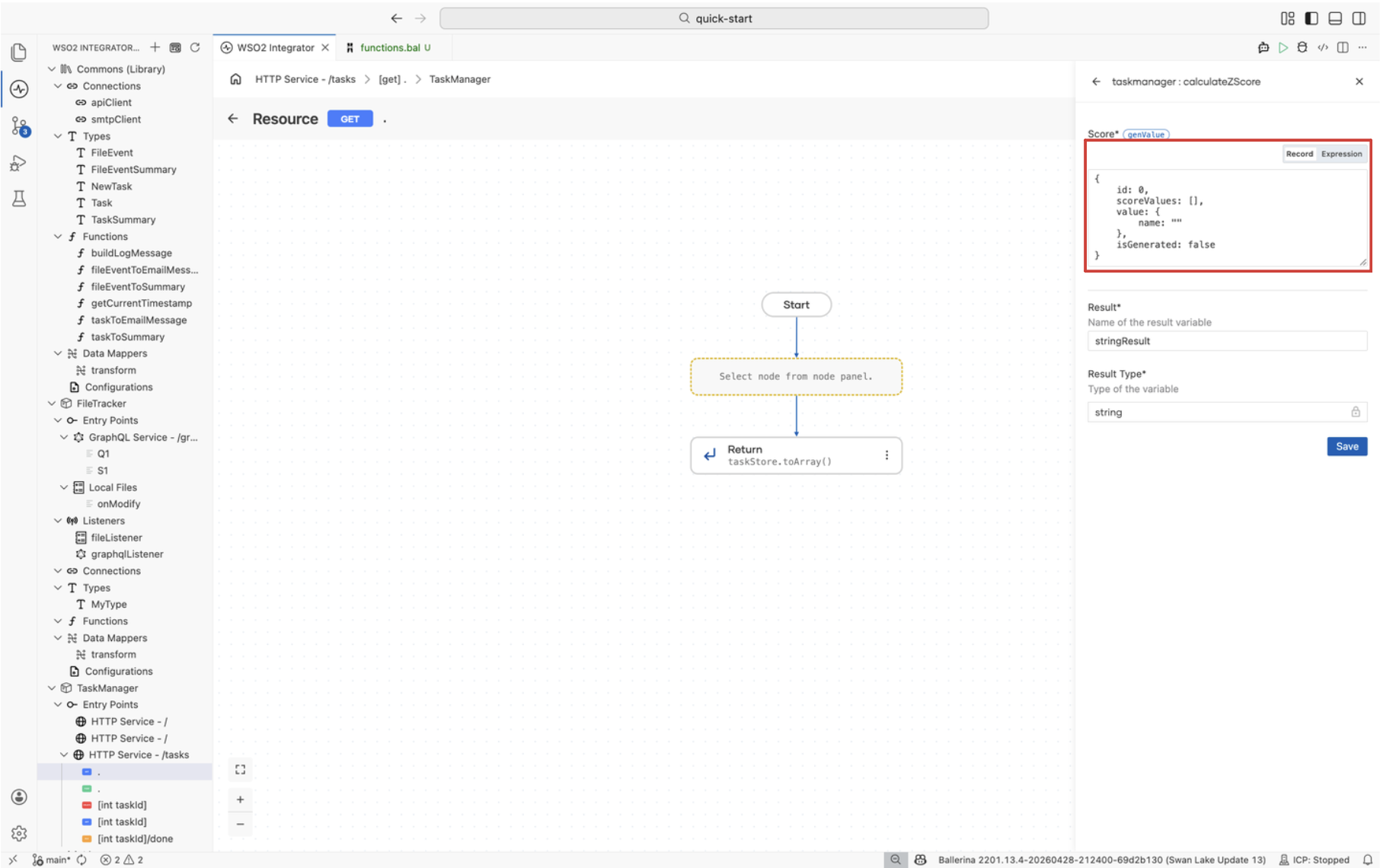The height and width of the screenshot is (868, 1380).
Task: Open the Source Control view
Action: pyautogui.click(x=19, y=126)
